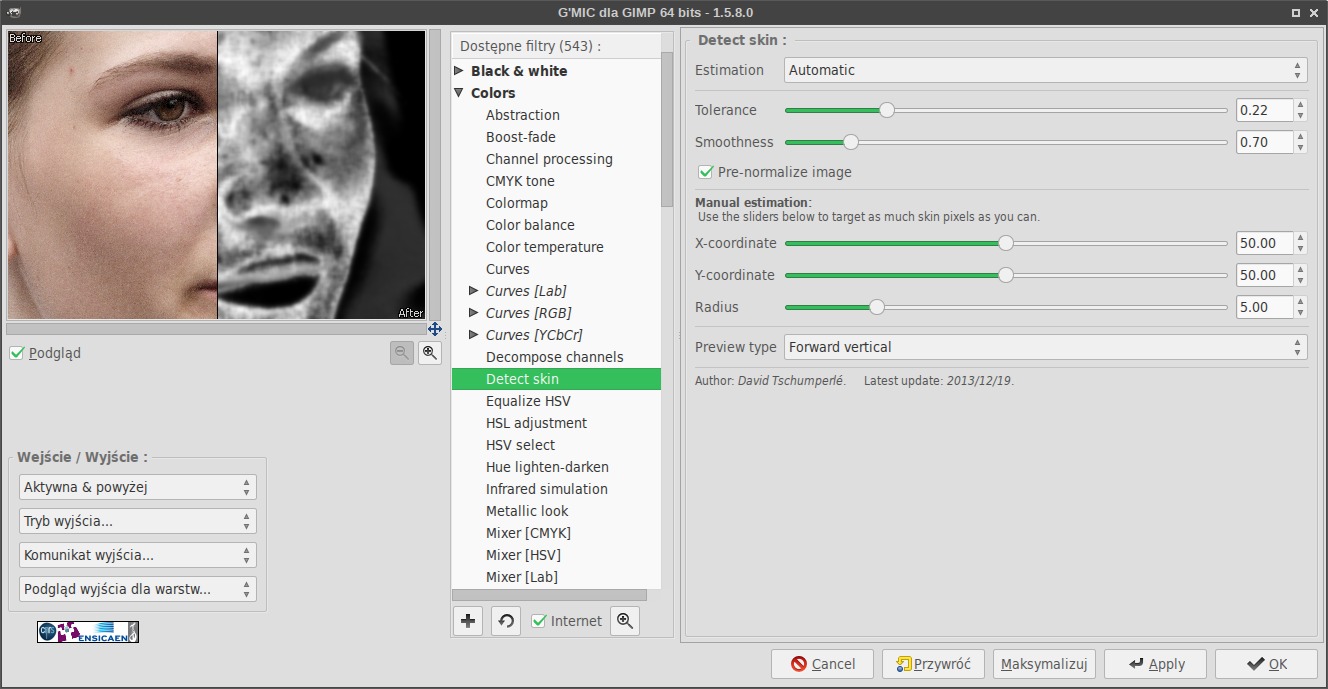This screenshot has height=689, width=1328.
Task: Adjust the Smoothness slider
Action: click(1006, 142)
